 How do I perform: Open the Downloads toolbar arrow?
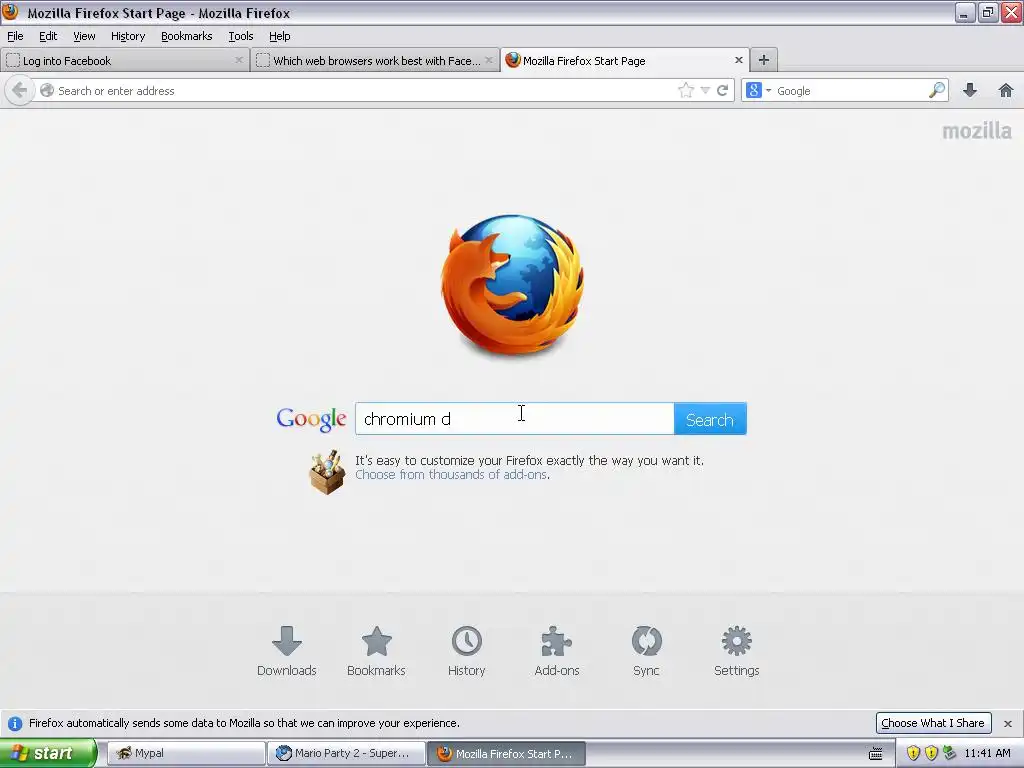pos(970,90)
